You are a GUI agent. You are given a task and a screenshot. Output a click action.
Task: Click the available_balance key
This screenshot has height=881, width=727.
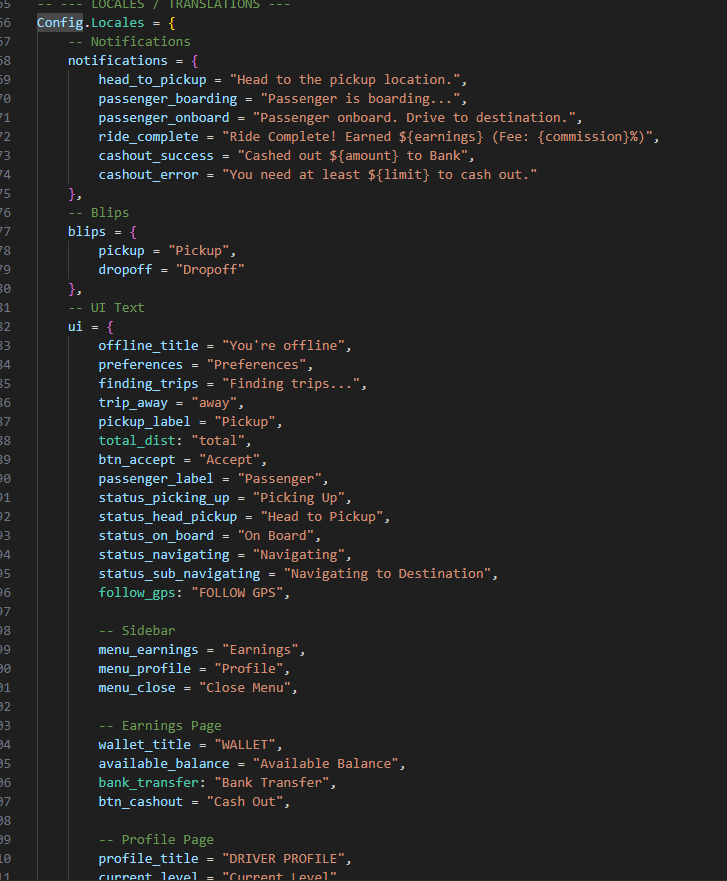[164, 764]
